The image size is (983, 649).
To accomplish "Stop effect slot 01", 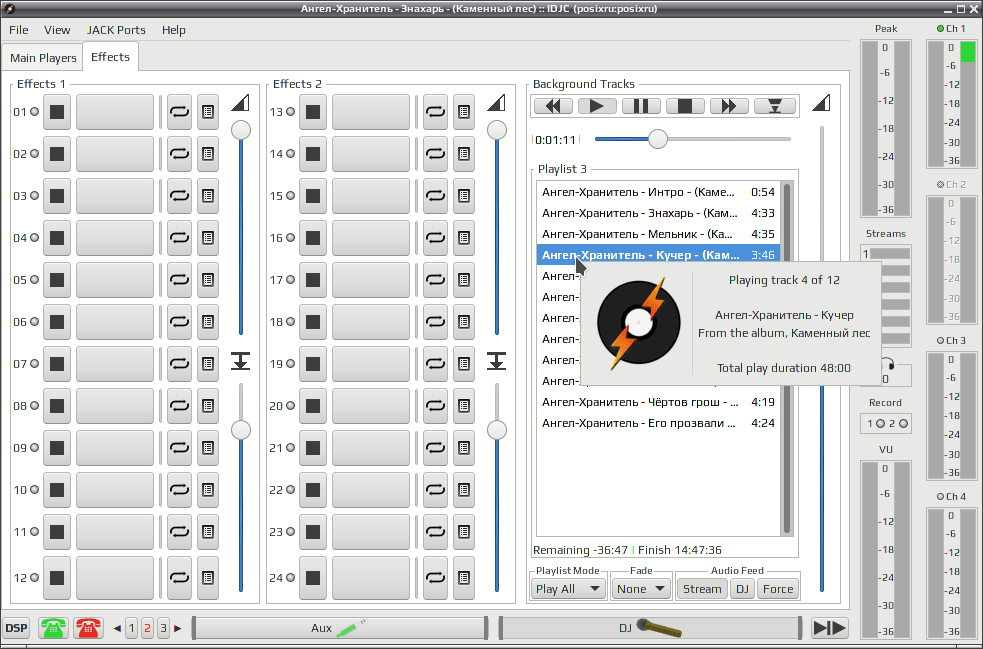I will [x=57, y=112].
